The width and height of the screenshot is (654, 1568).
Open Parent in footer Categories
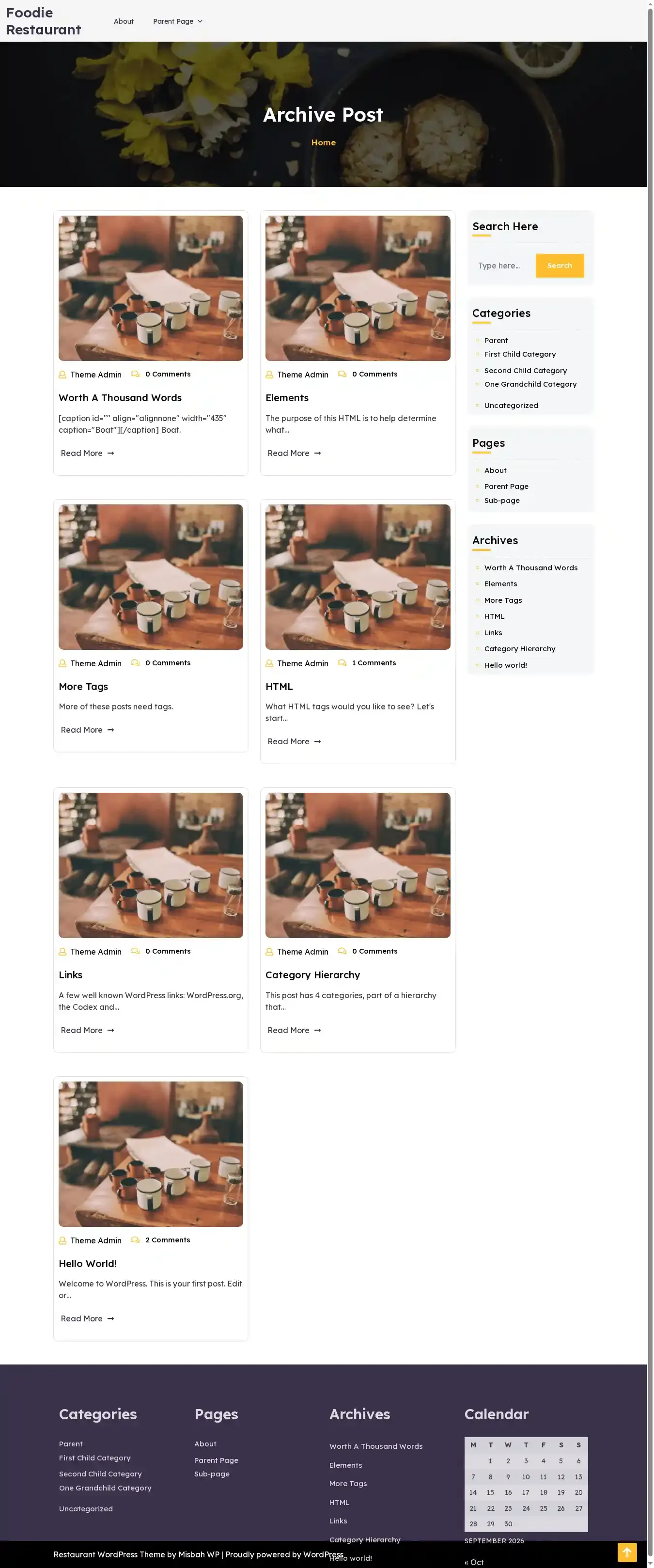pyautogui.click(x=71, y=1443)
